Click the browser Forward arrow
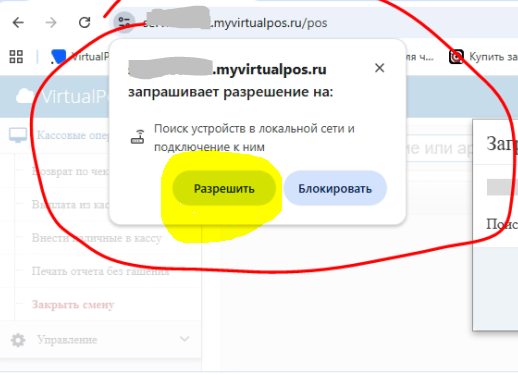 pyautogui.click(x=51, y=23)
